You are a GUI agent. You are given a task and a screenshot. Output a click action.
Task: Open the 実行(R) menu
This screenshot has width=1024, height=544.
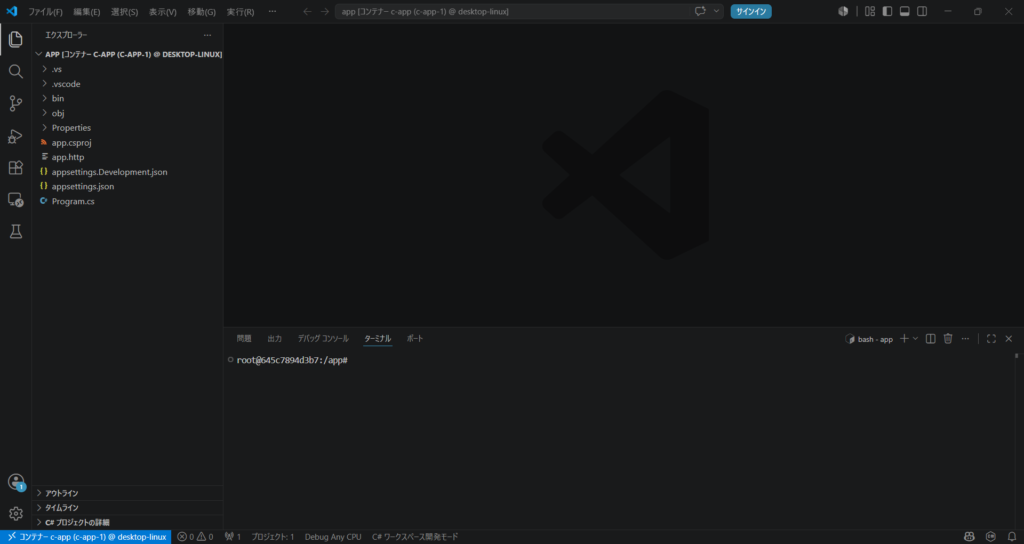click(x=240, y=12)
